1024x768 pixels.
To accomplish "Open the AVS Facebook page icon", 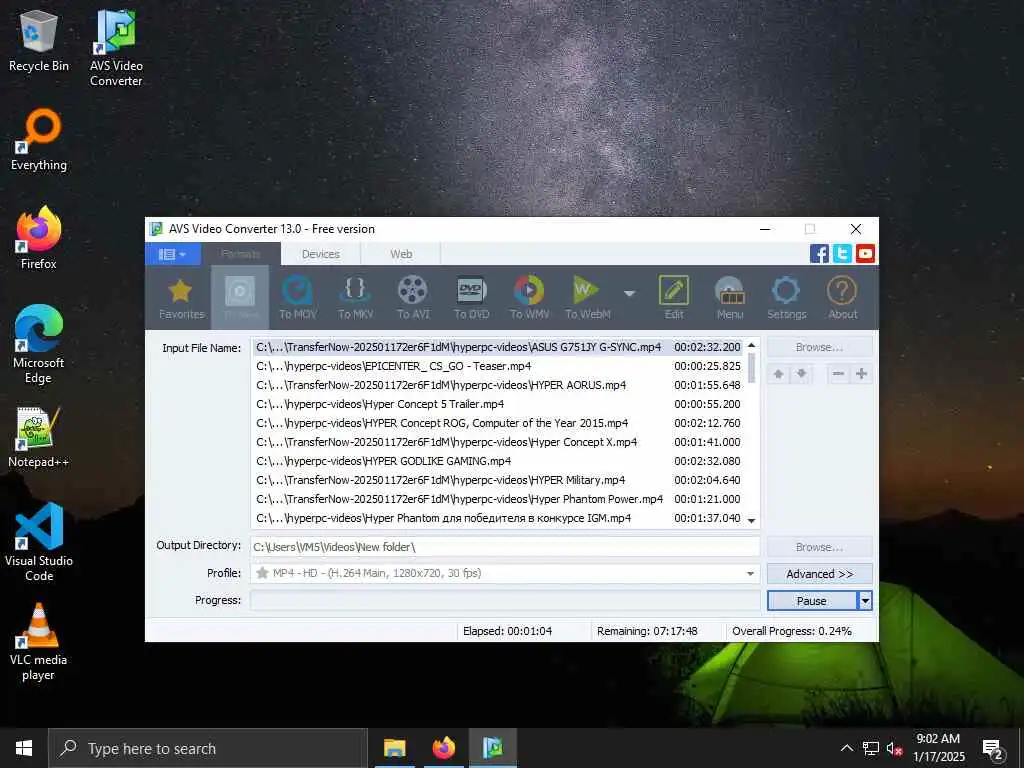I will pos(819,253).
